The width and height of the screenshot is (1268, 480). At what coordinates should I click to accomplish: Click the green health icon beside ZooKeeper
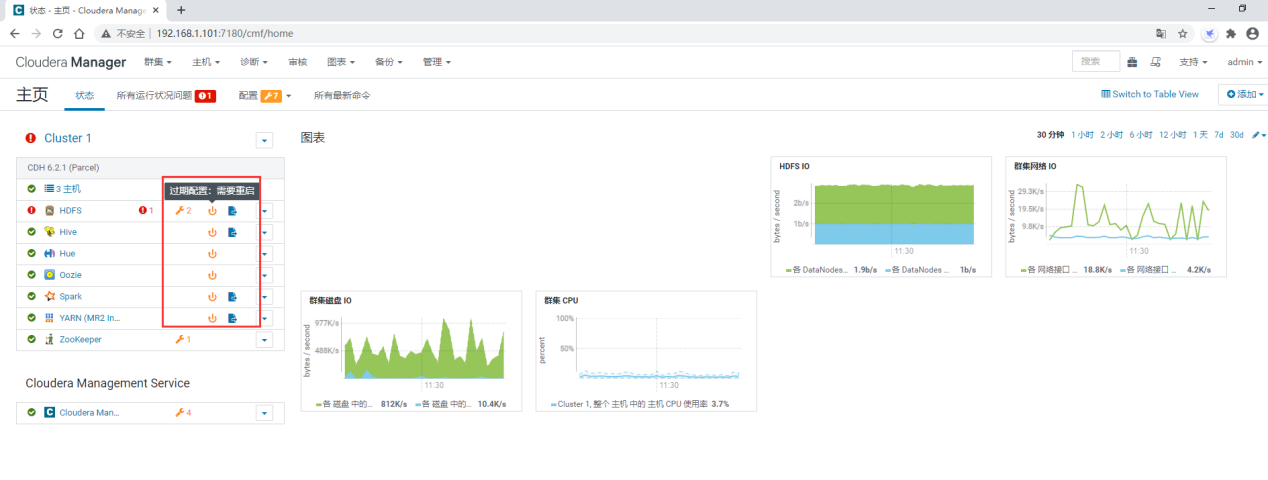coord(31,340)
